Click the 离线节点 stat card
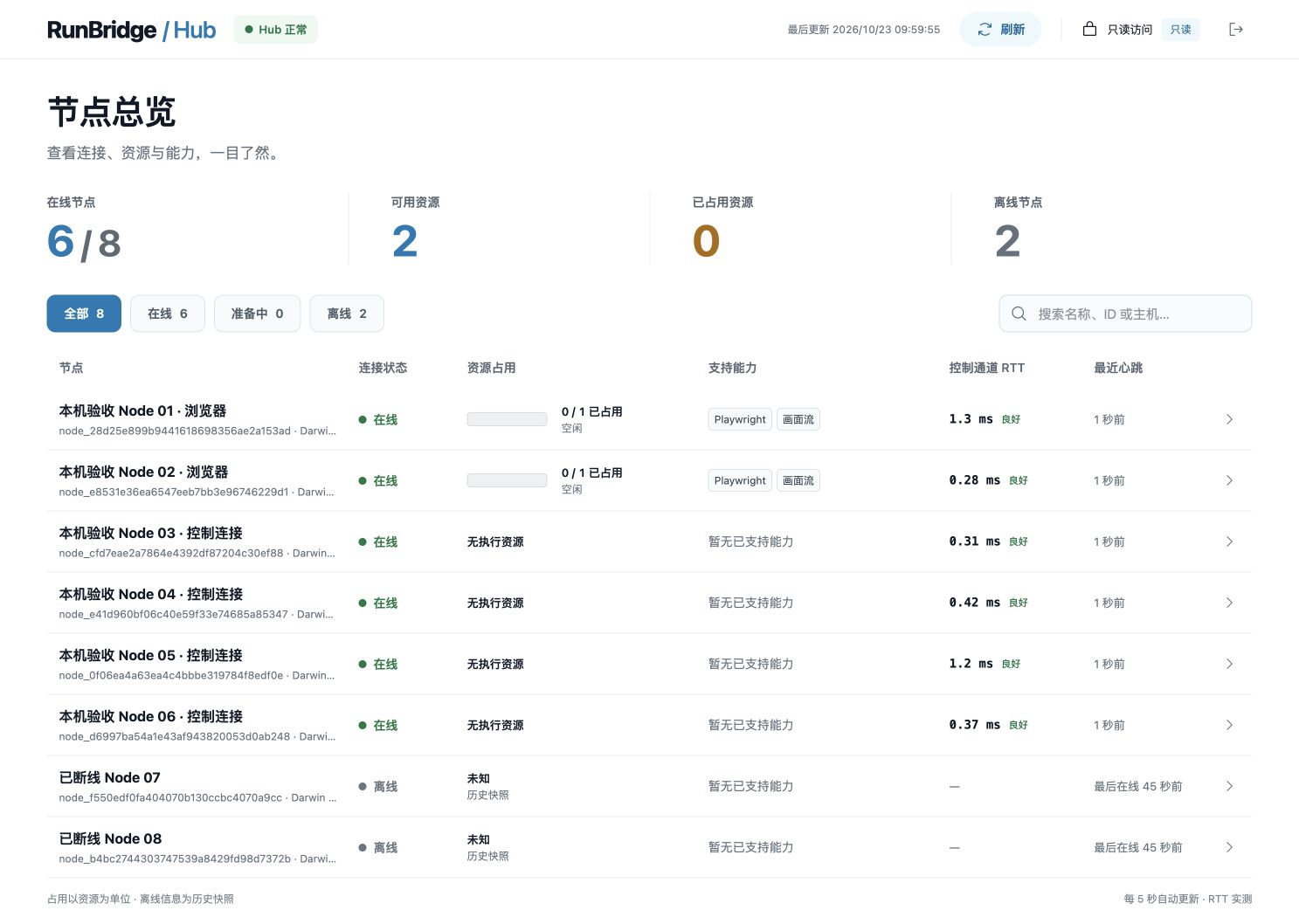 tap(1019, 229)
